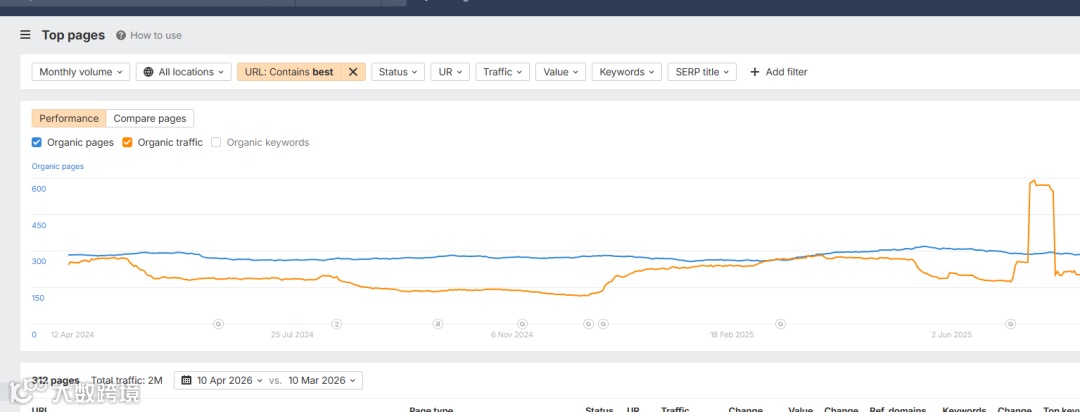The height and width of the screenshot is (412, 1080).
Task: Click the Add filter button
Action: click(x=778, y=72)
